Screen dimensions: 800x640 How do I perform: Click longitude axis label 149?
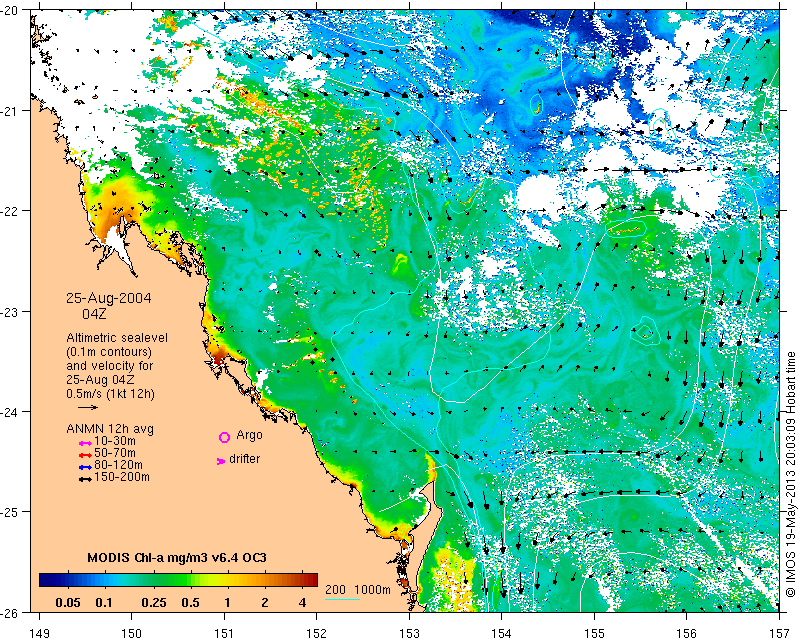39,633
